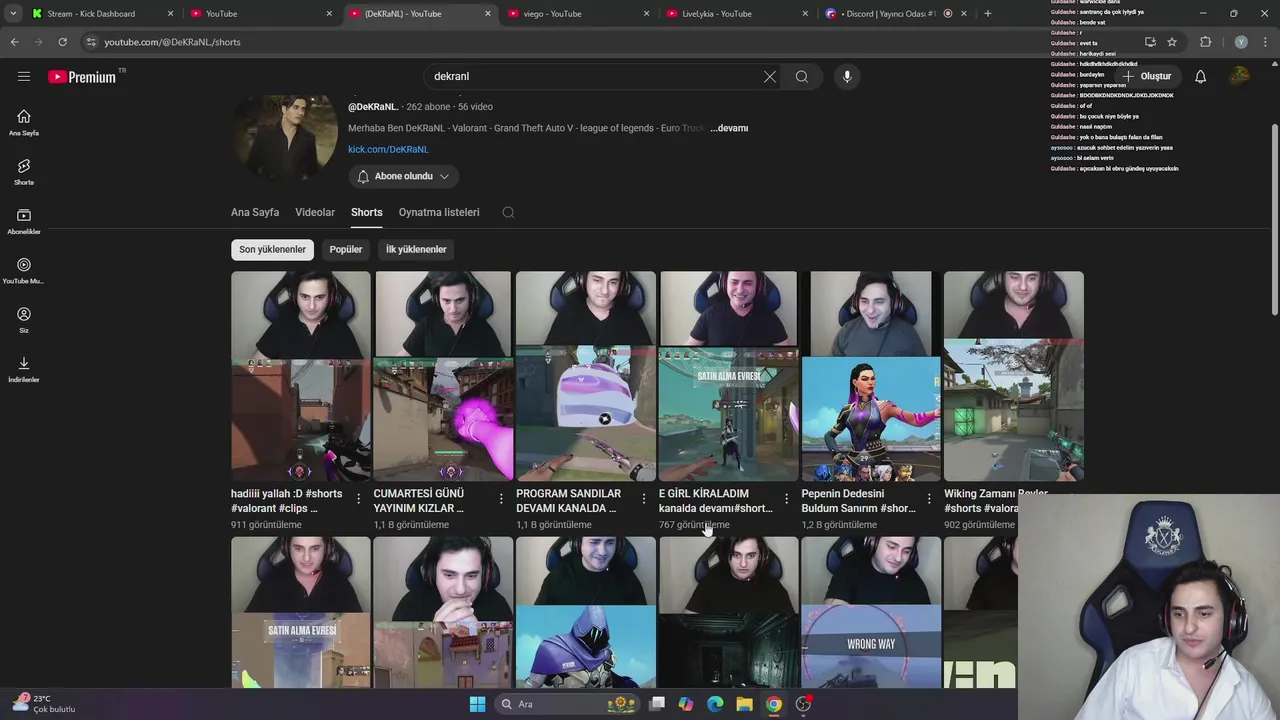
Task: Switch to the Videolar channel tab
Action: pyautogui.click(x=315, y=212)
